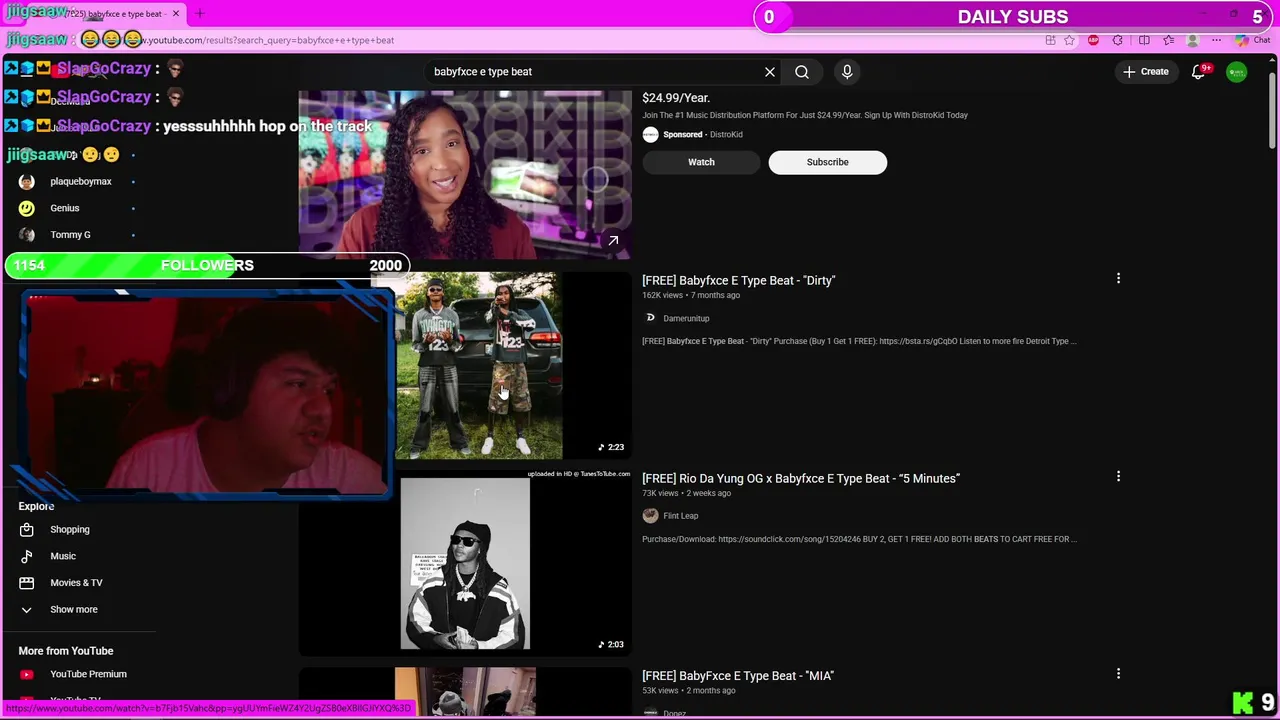Click the Genius channel smiley avatar
Image resolution: width=1280 pixels, height=720 pixels.
[x=27, y=208]
